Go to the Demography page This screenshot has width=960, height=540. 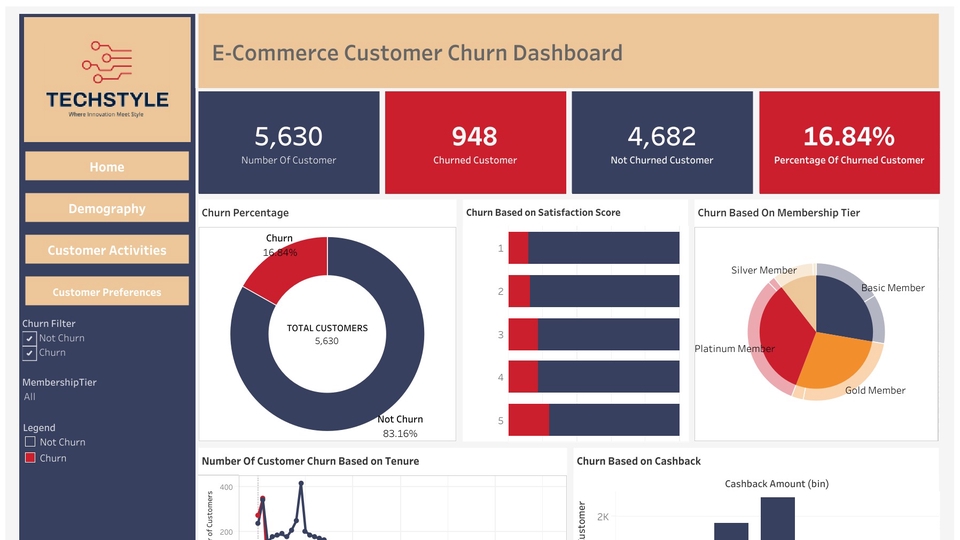[x=107, y=208]
